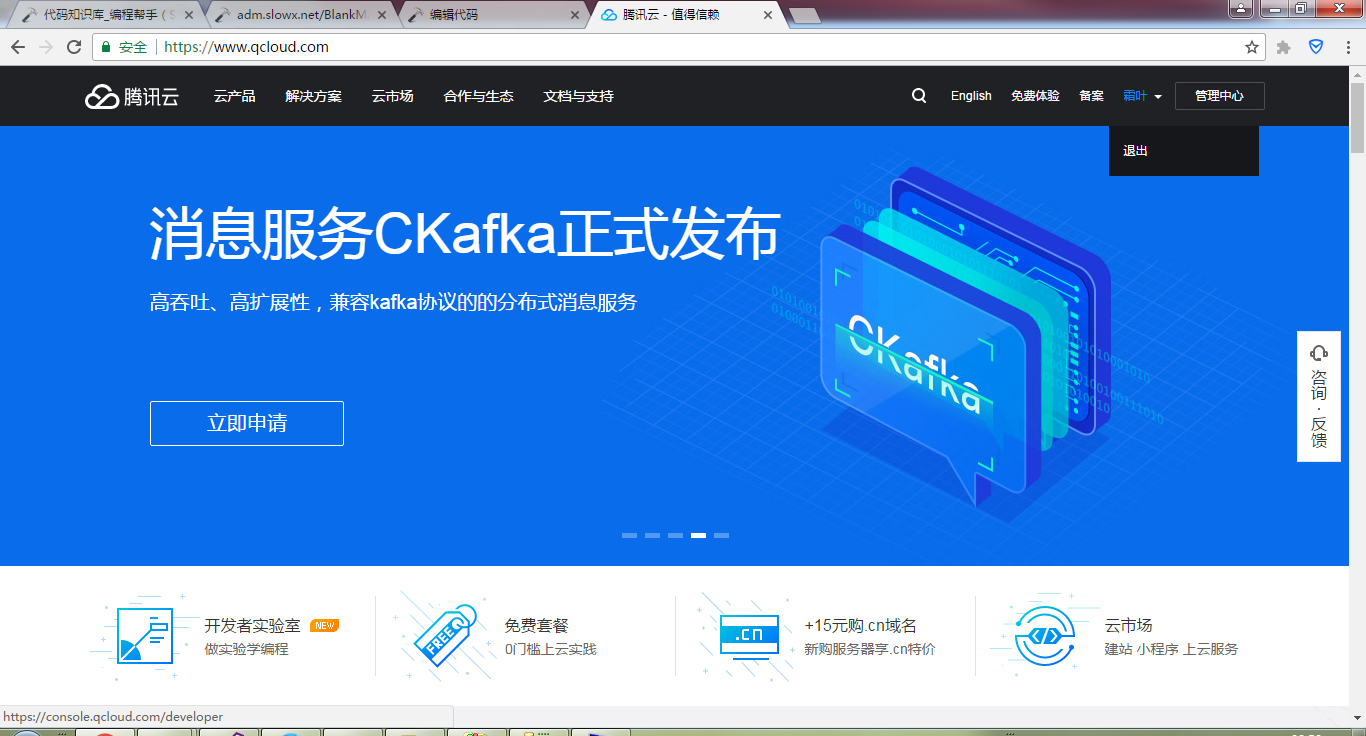The width and height of the screenshot is (1366, 736).
Task: Open the 文档与支持 nav menu
Action: [x=578, y=96]
